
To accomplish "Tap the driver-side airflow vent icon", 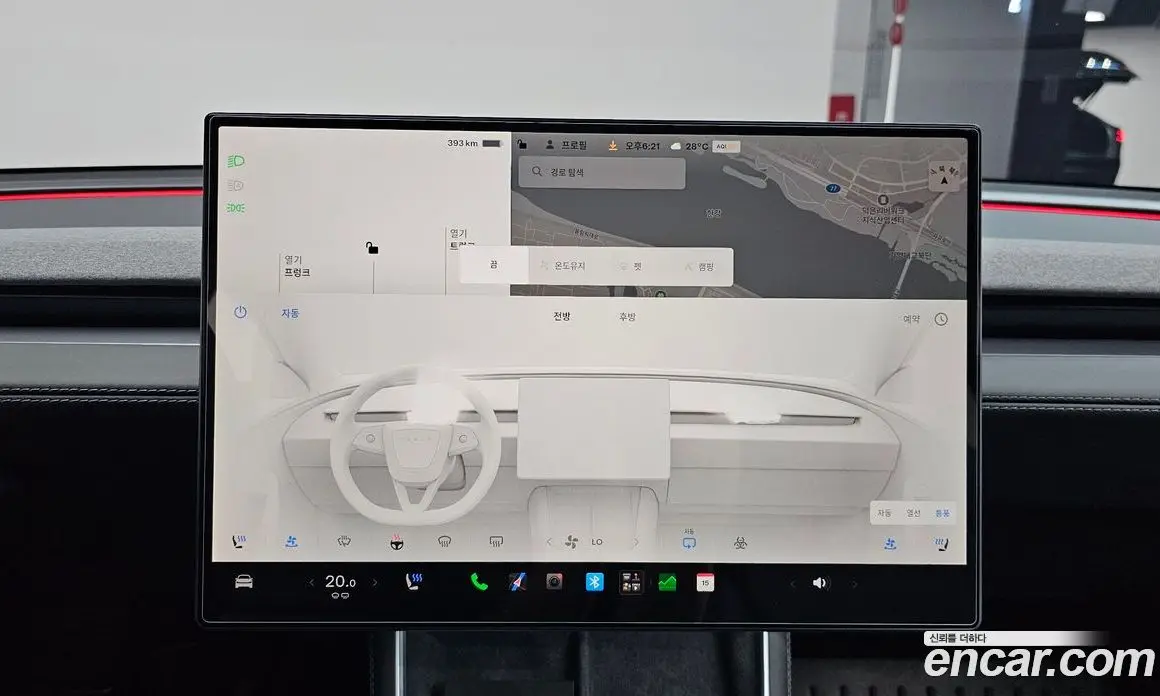I will pos(291,542).
